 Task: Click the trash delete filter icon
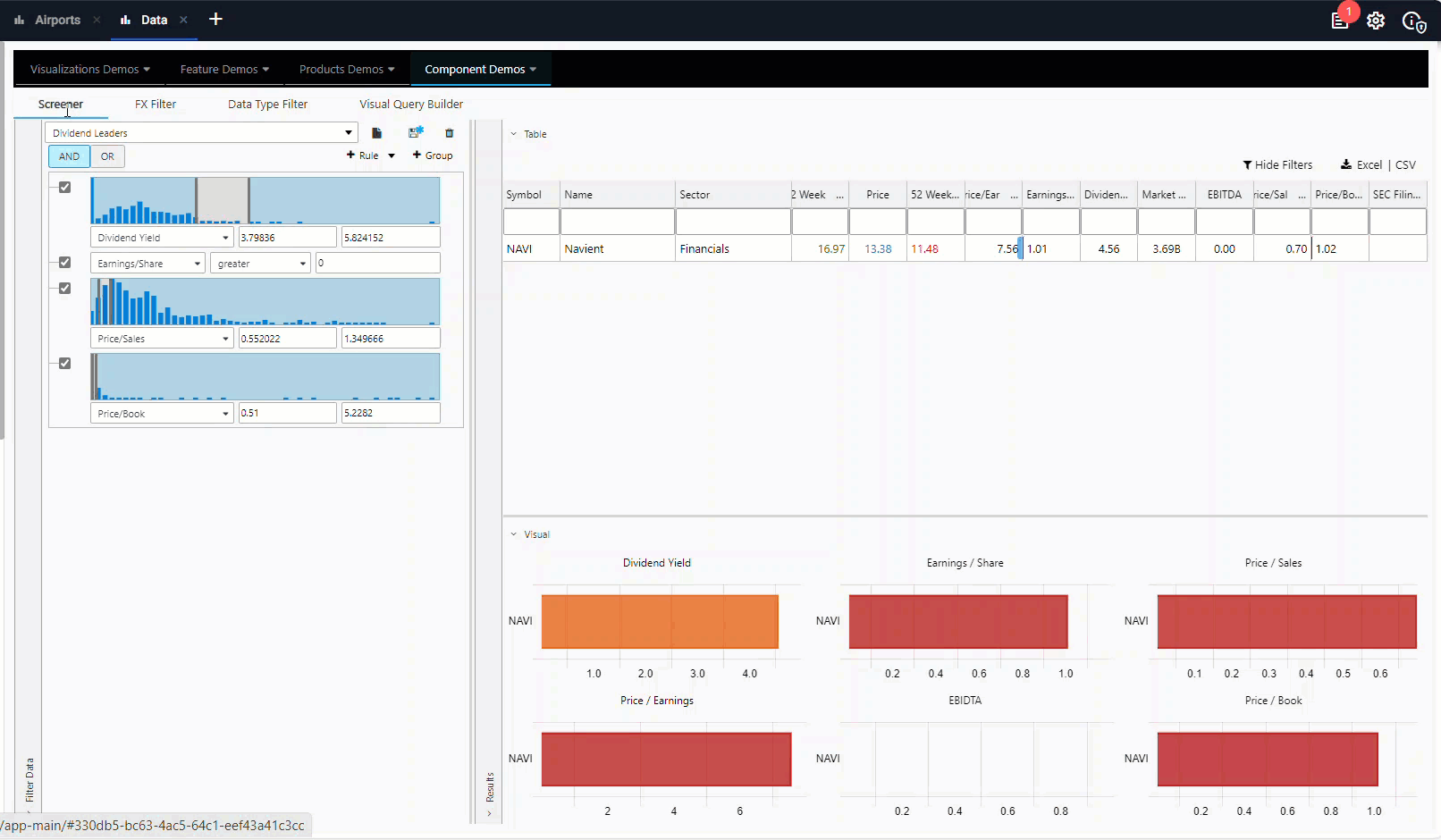[450, 133]
